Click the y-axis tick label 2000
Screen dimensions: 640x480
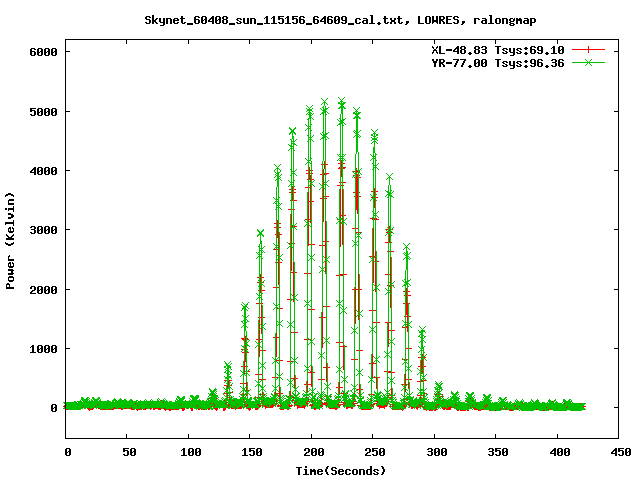[x=43, y=290]
